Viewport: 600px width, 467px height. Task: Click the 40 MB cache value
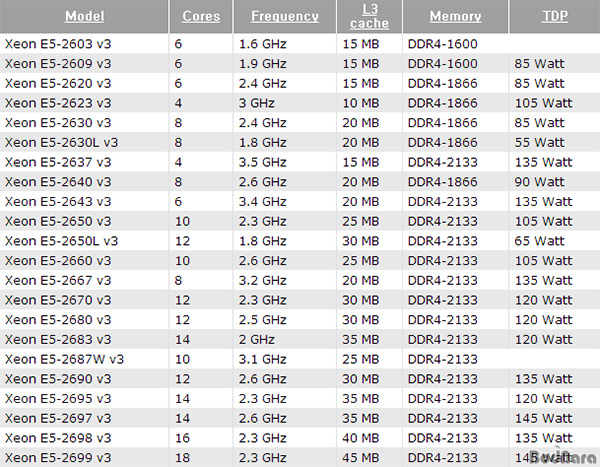tap(360, 438)
